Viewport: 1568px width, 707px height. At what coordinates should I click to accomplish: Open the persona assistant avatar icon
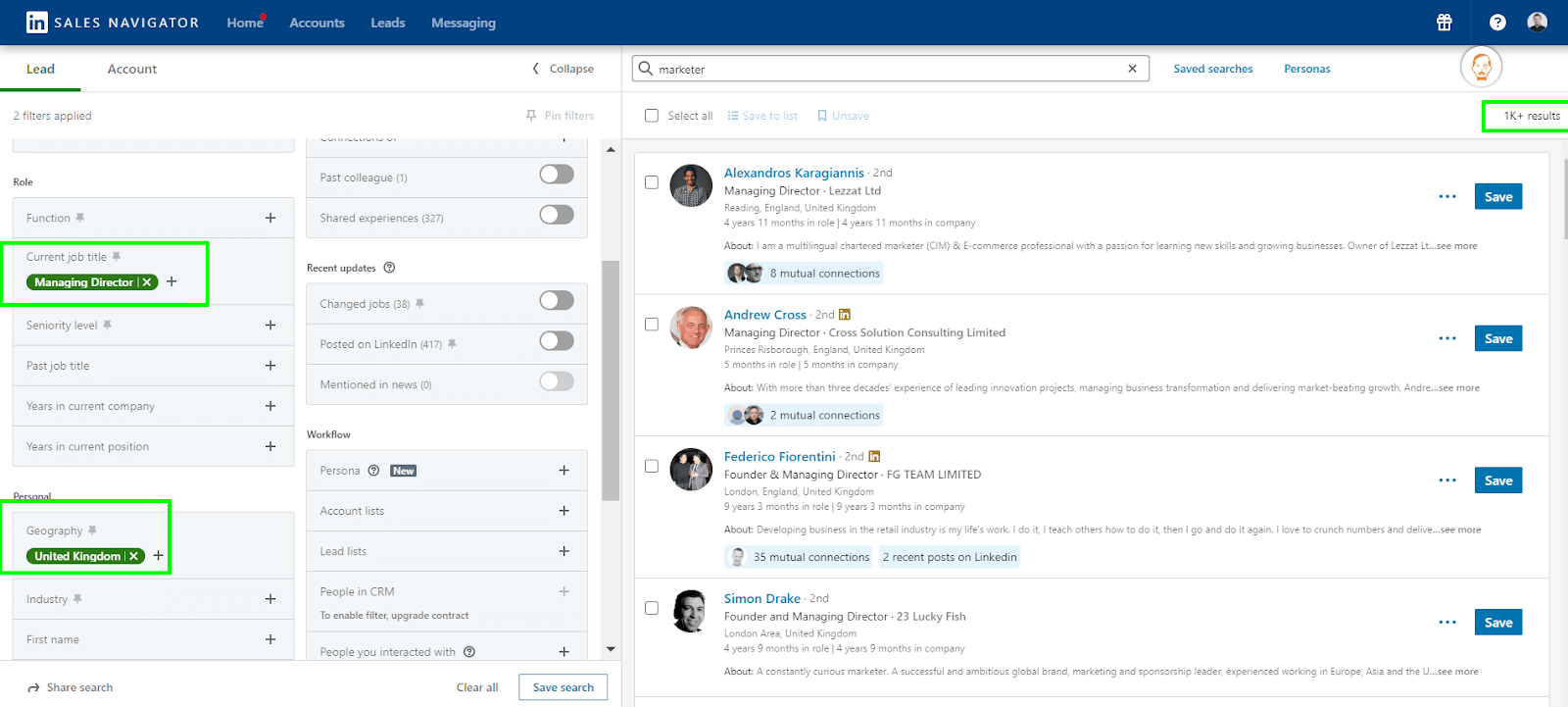[x=1481, y=67]
